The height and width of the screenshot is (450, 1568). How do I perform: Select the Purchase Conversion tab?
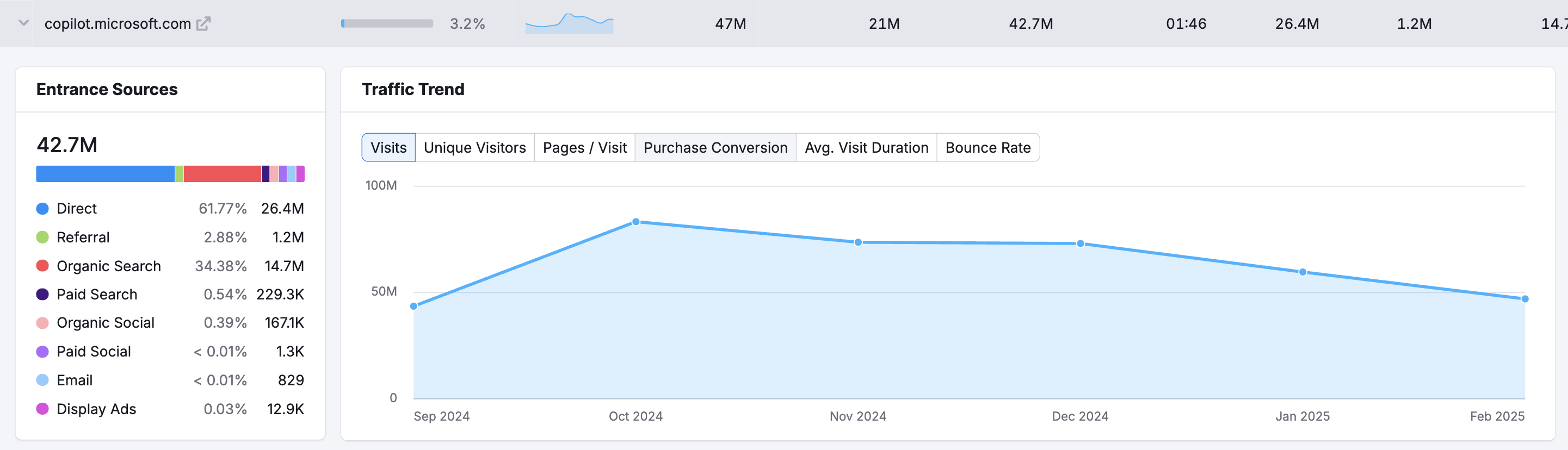715,148
